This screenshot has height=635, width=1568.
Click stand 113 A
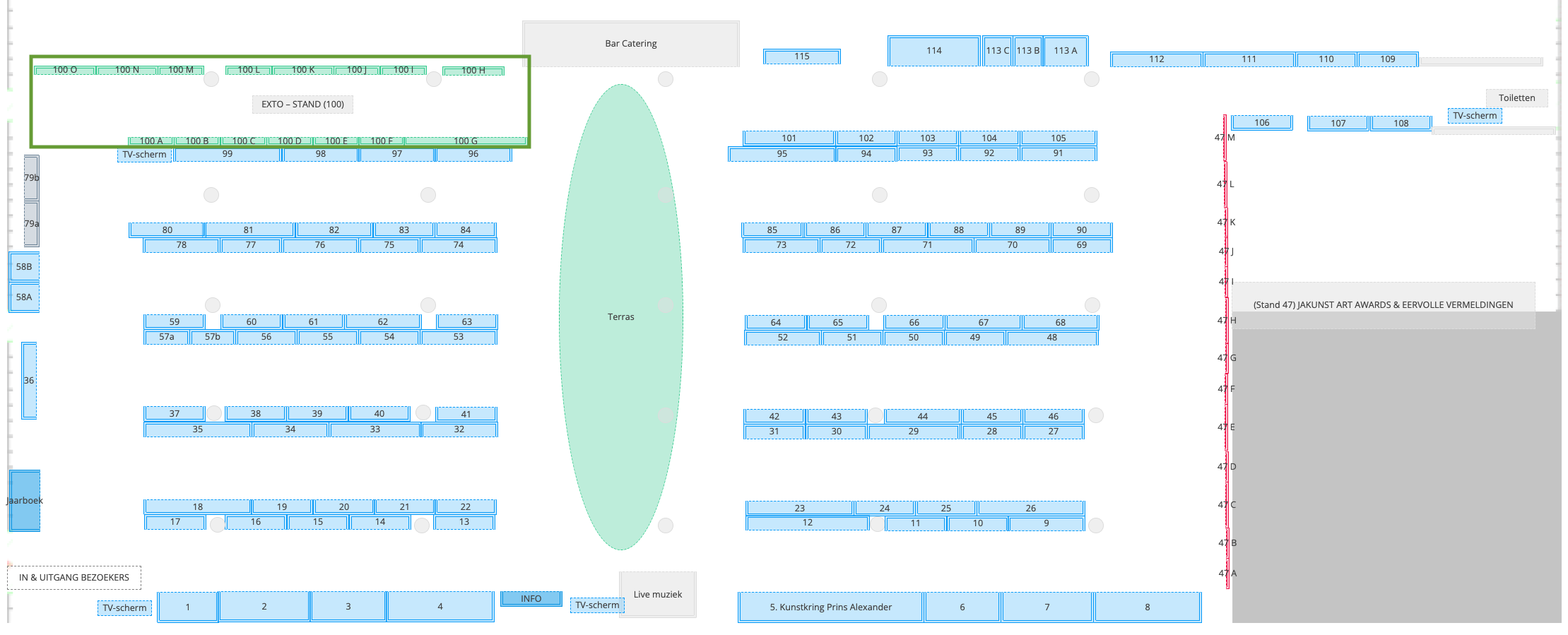[1065, 51]
